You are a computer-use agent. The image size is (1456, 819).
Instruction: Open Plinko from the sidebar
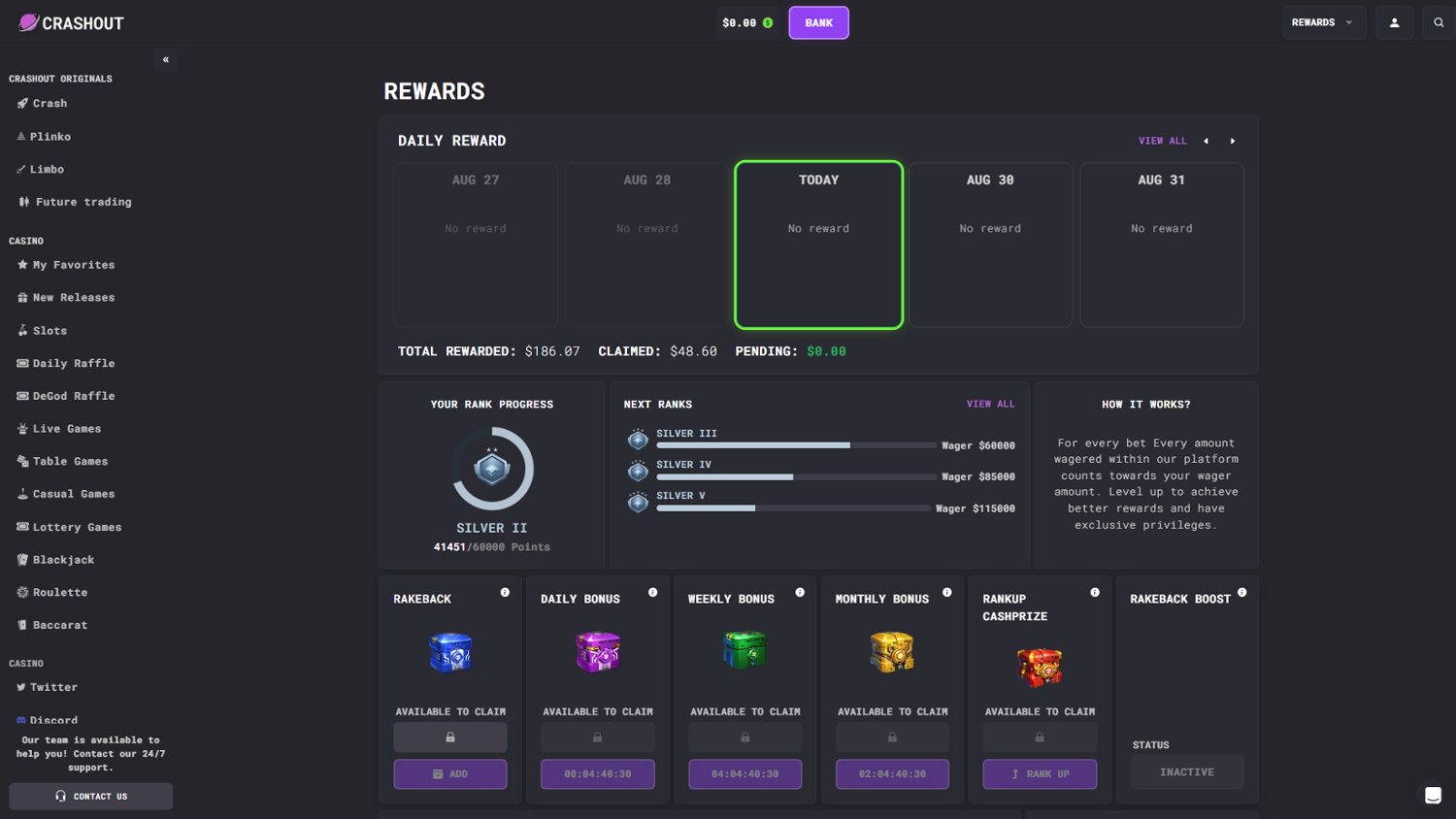[50, 137]
